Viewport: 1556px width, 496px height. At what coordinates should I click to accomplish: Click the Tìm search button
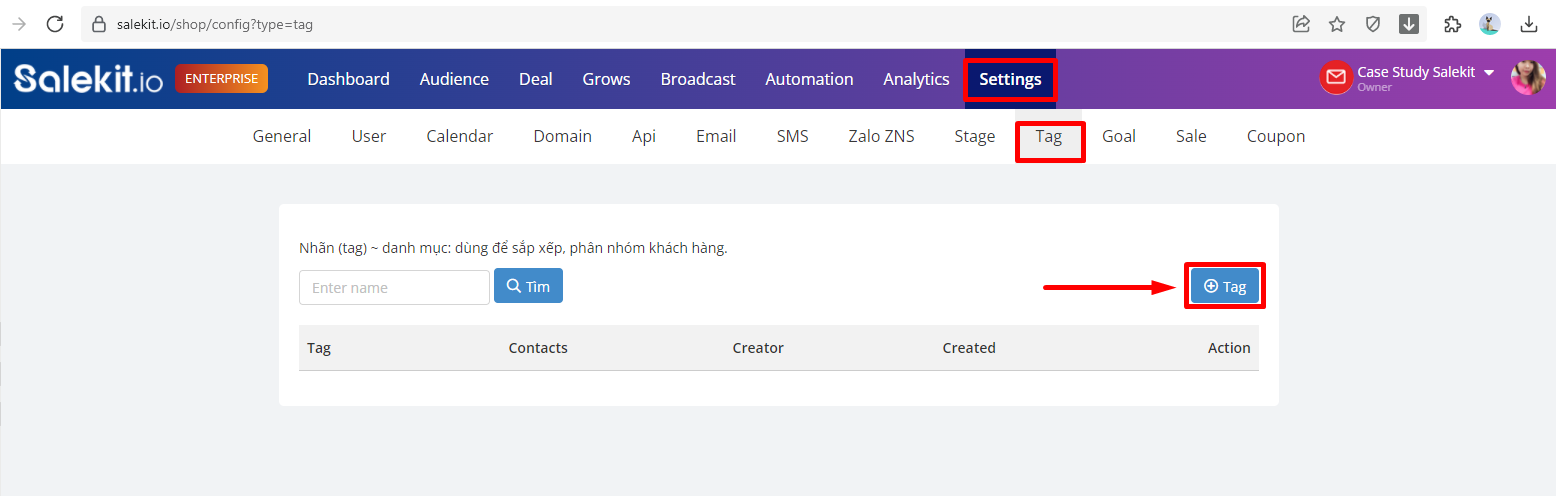(528, 286)
